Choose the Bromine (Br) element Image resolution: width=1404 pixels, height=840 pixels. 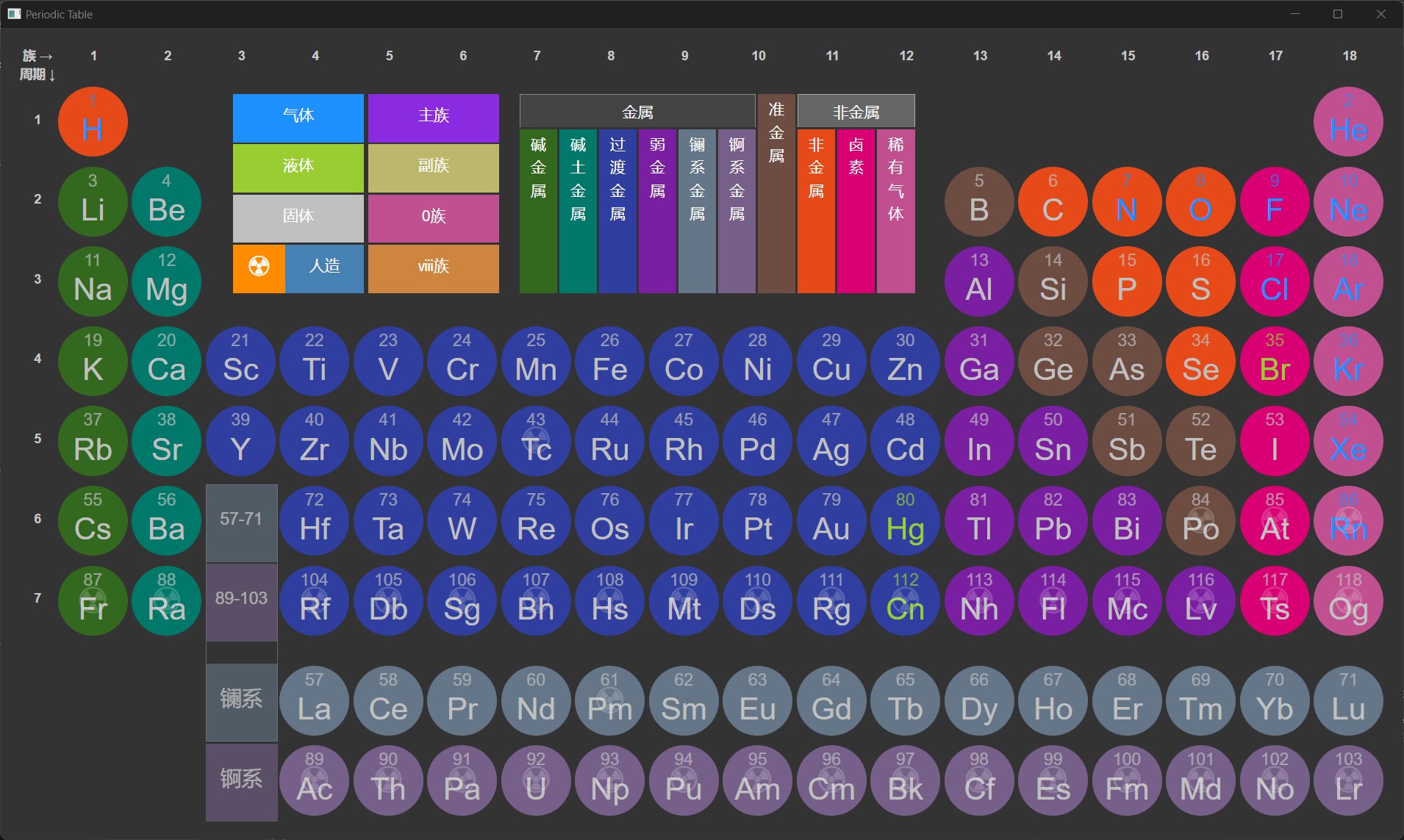[x=1275, y=362]
